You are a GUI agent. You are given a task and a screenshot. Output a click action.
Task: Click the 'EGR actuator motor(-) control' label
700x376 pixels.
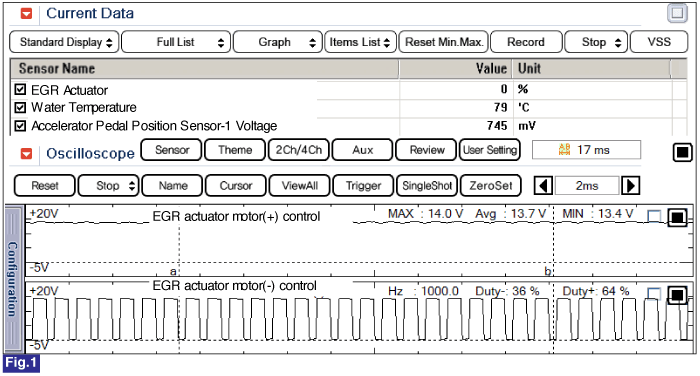[234, 286]
